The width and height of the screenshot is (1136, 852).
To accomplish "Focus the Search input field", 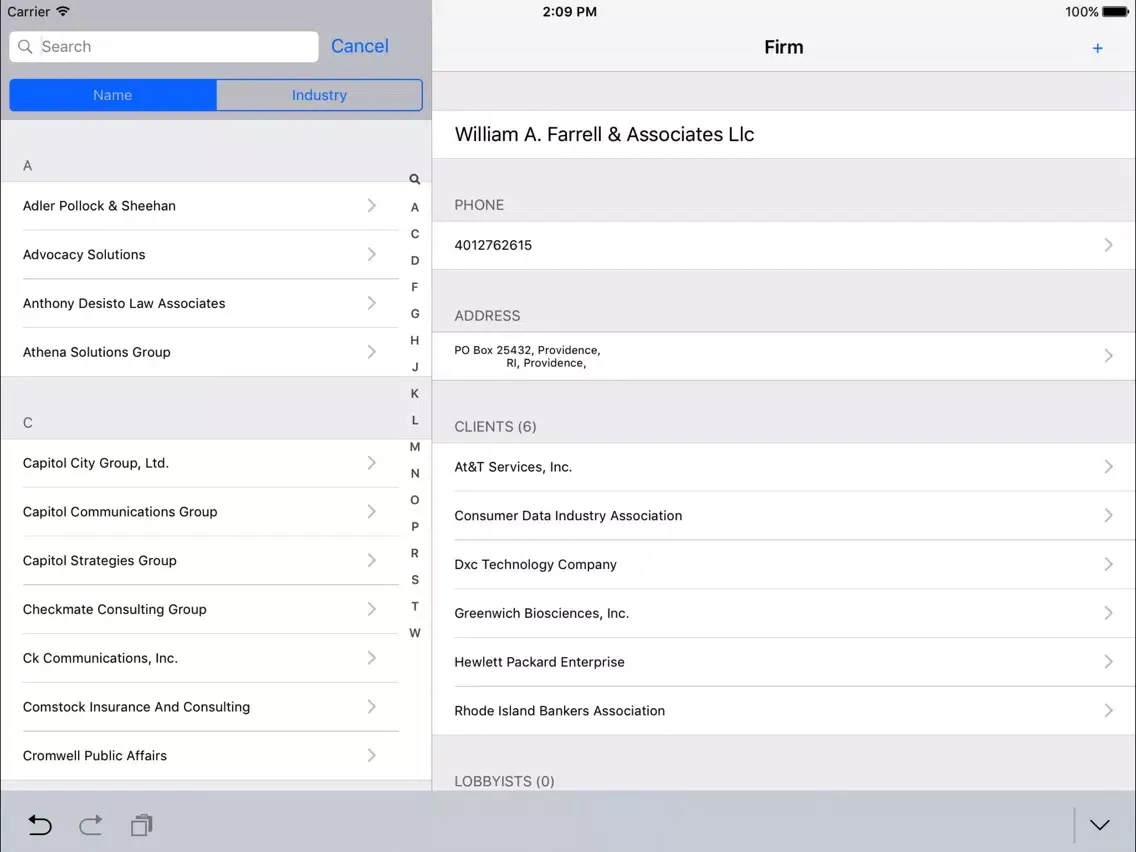I will click(x=164, y=46).
